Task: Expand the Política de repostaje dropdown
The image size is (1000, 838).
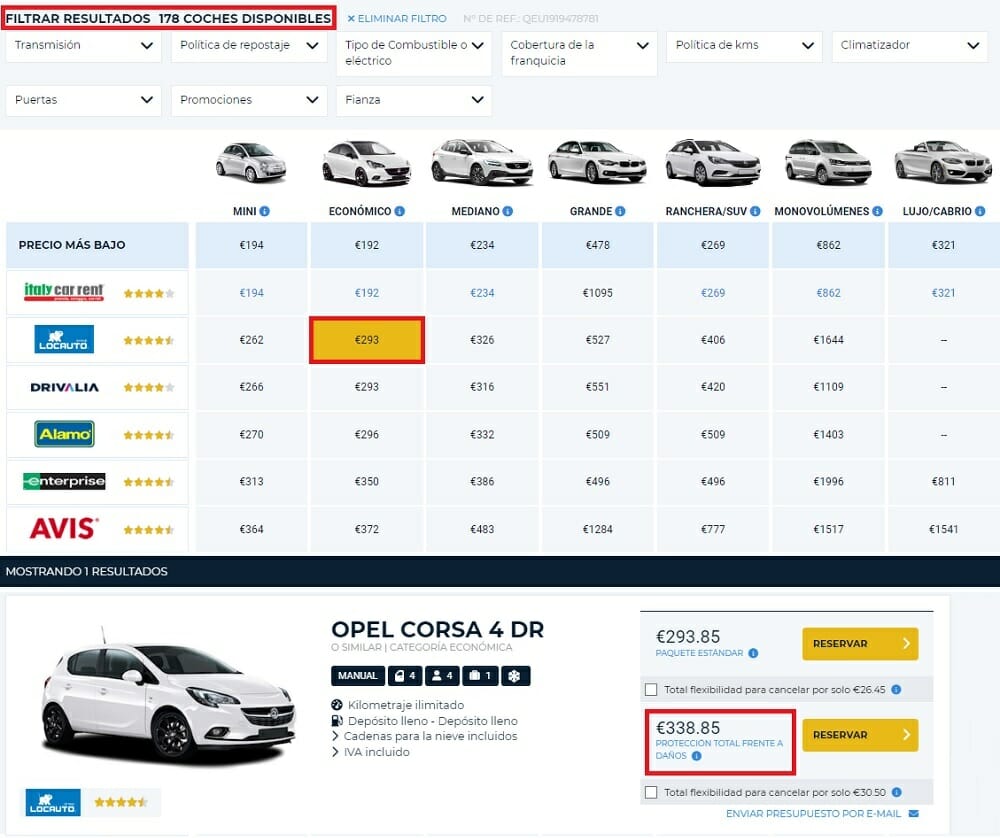Action: (x=249, y=46)
